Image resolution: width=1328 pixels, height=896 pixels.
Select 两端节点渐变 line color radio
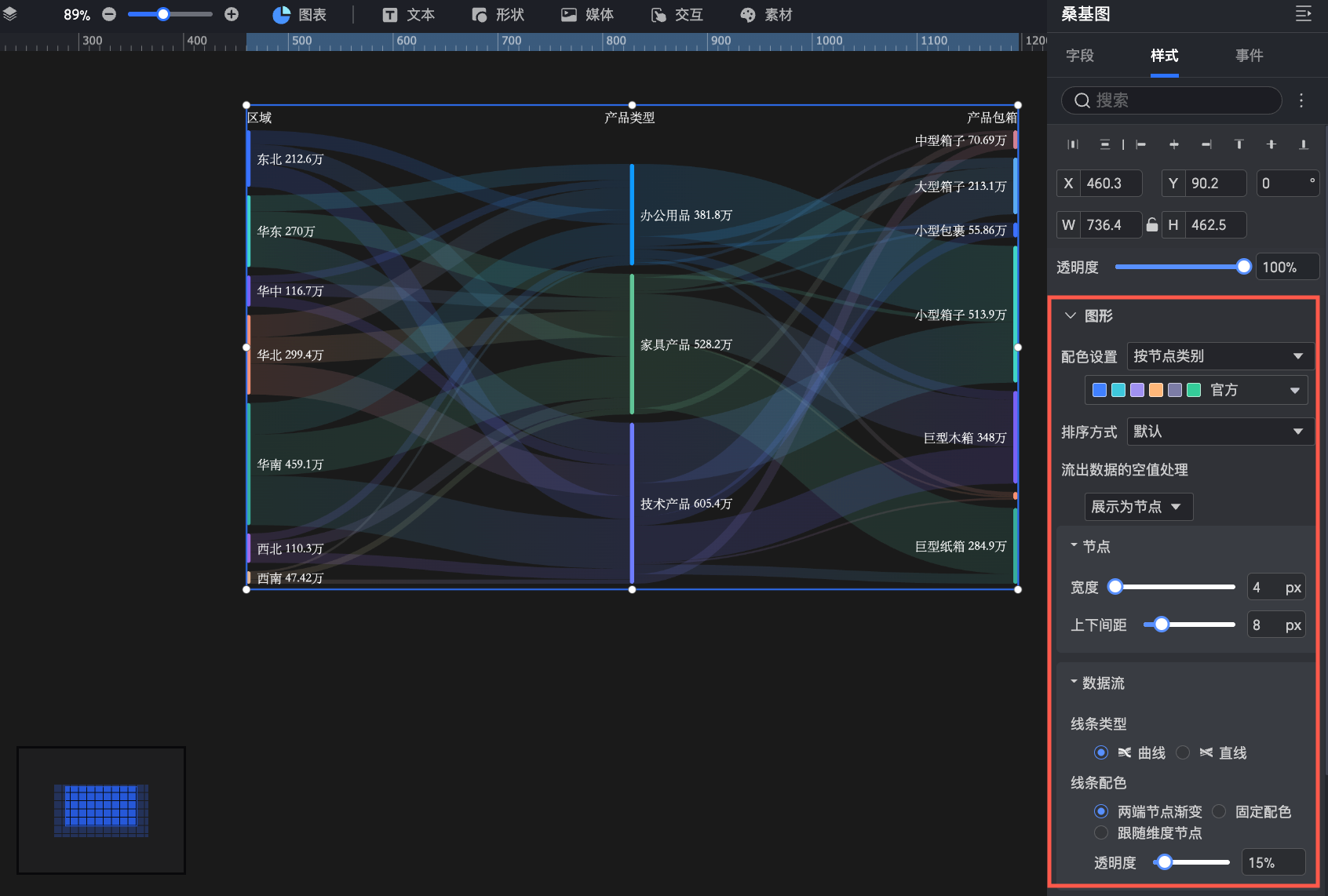(x=1101, y=811)
